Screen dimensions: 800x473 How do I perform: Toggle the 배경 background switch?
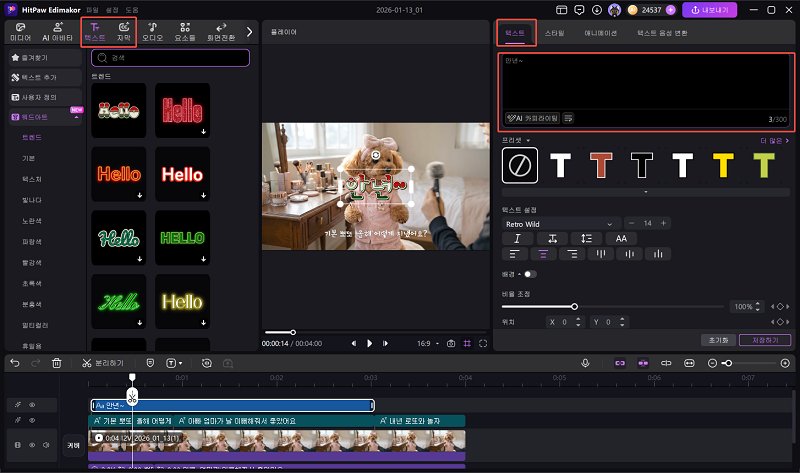coord(529,273)
